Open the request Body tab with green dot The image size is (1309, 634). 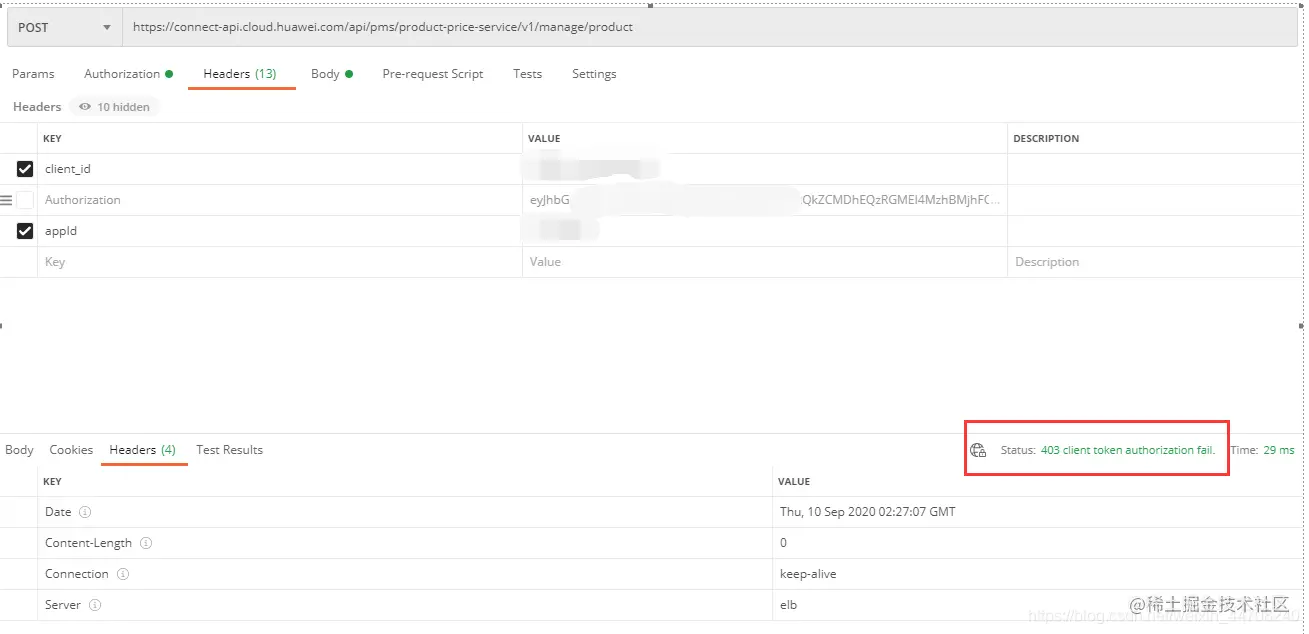pos(332,74)
